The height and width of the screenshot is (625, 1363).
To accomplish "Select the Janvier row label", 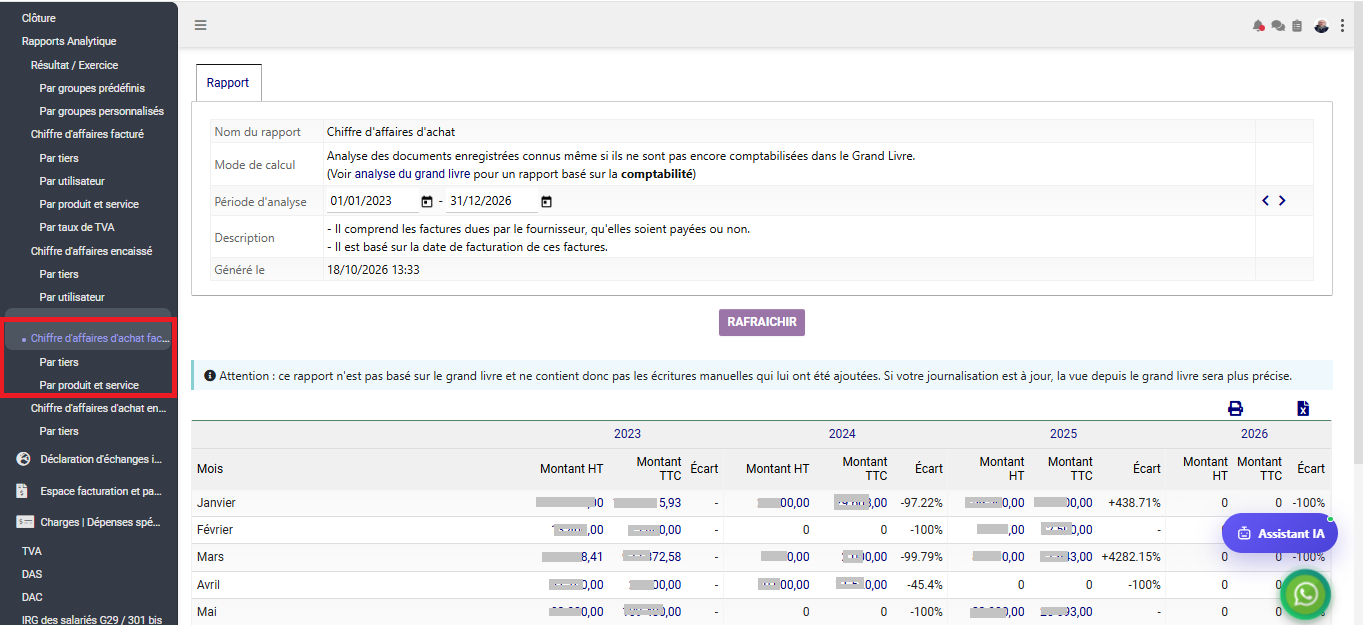I will [x=217, y=502].
